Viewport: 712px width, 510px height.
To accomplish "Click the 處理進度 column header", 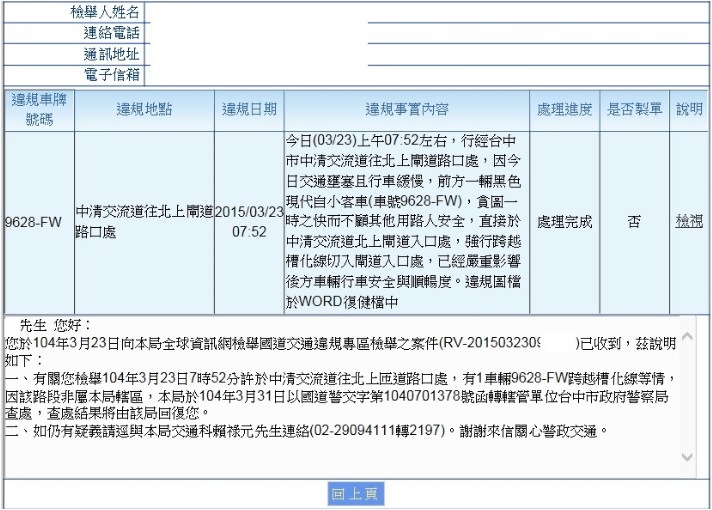I will point(564,110).
